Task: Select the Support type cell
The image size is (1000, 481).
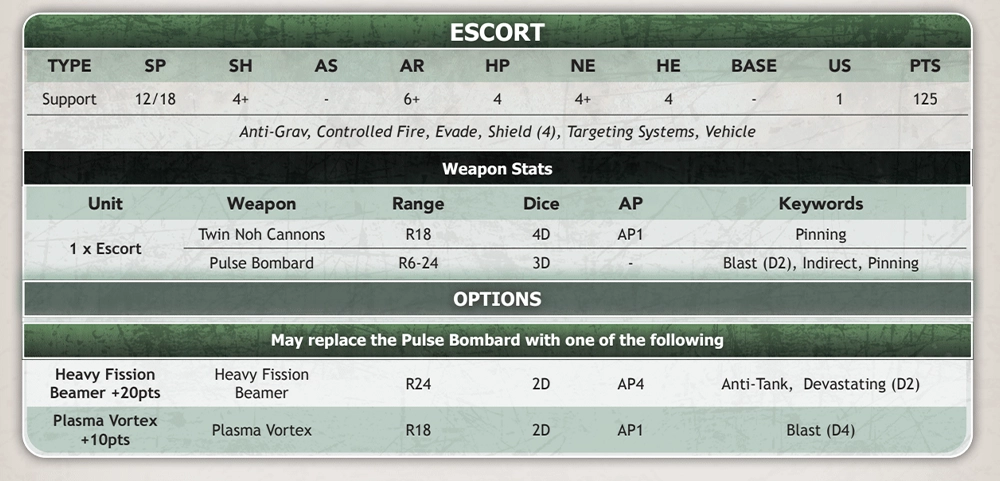Action: [x=70, y=99]
